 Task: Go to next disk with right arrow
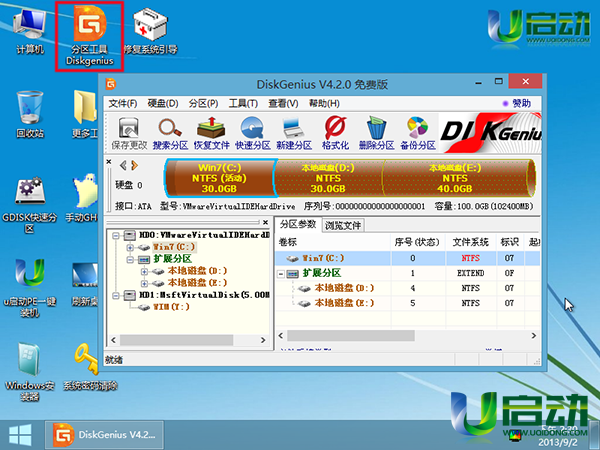coord(134,165)
